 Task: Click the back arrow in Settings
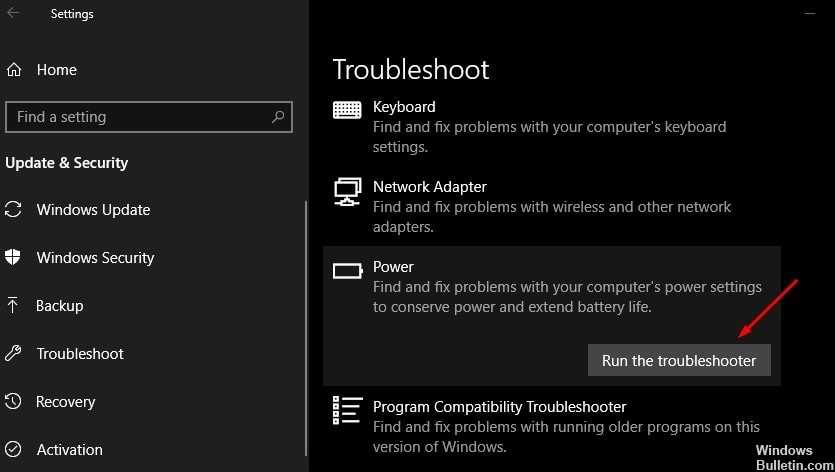click(13, 14)
